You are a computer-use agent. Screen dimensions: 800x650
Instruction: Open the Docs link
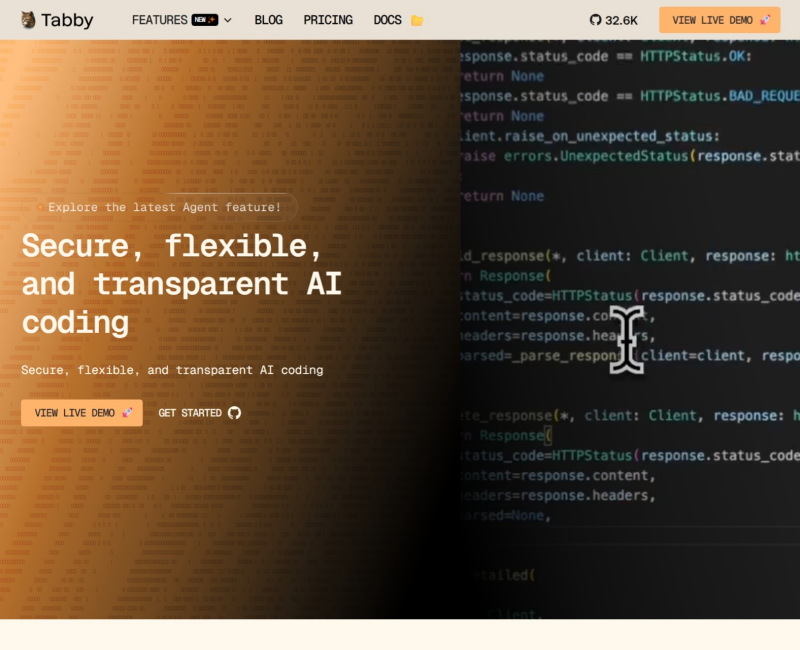click(x=387, y=20)
